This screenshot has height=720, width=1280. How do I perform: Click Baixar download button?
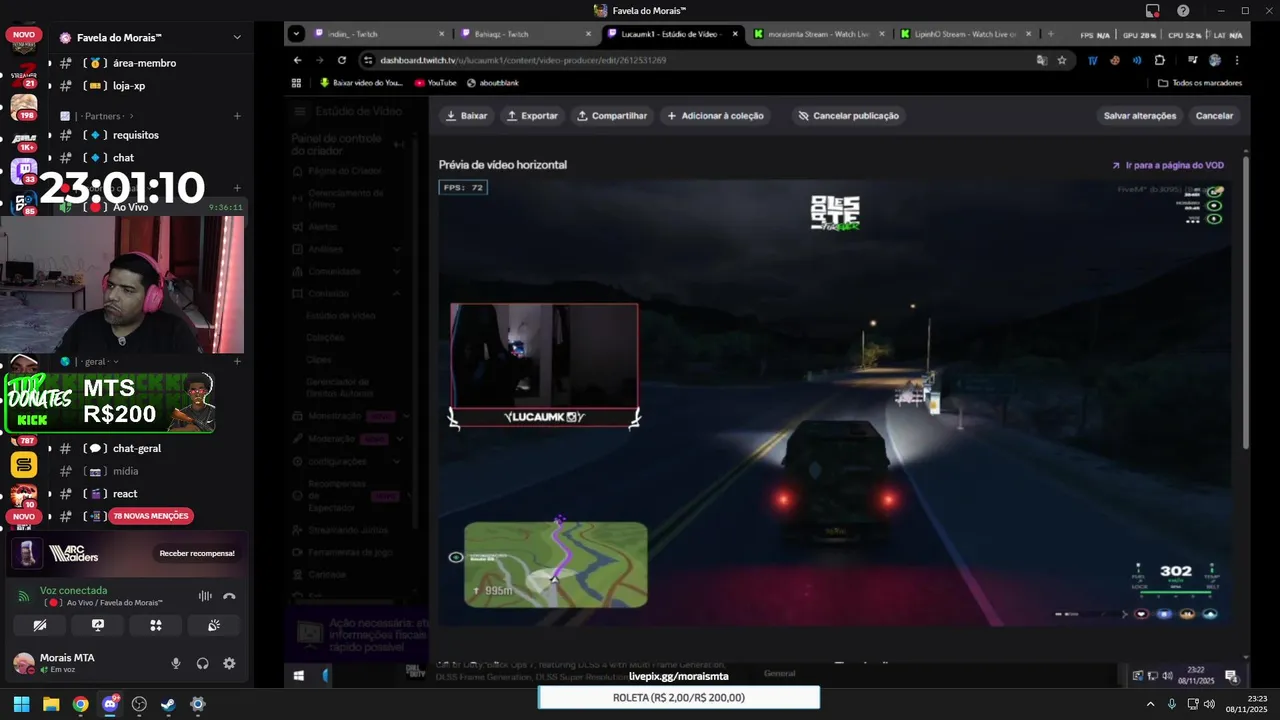coord(467,116)
